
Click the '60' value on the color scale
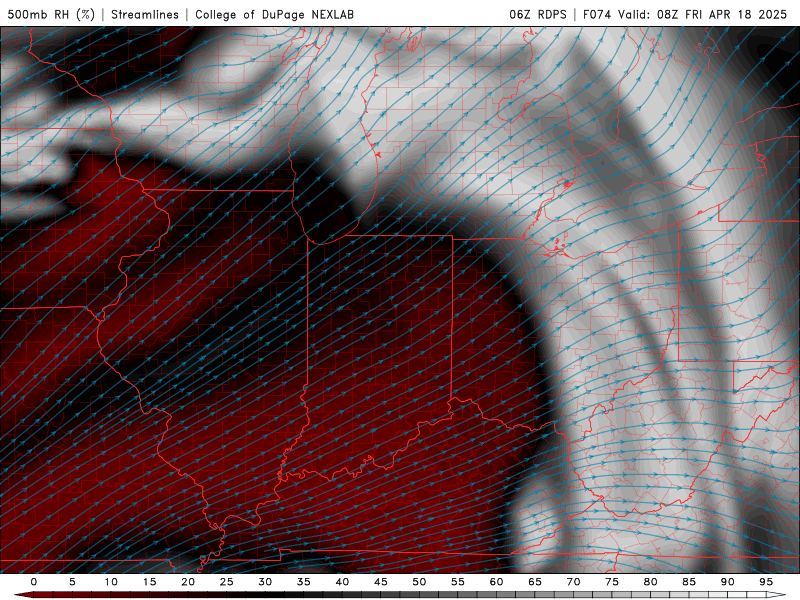496,582
